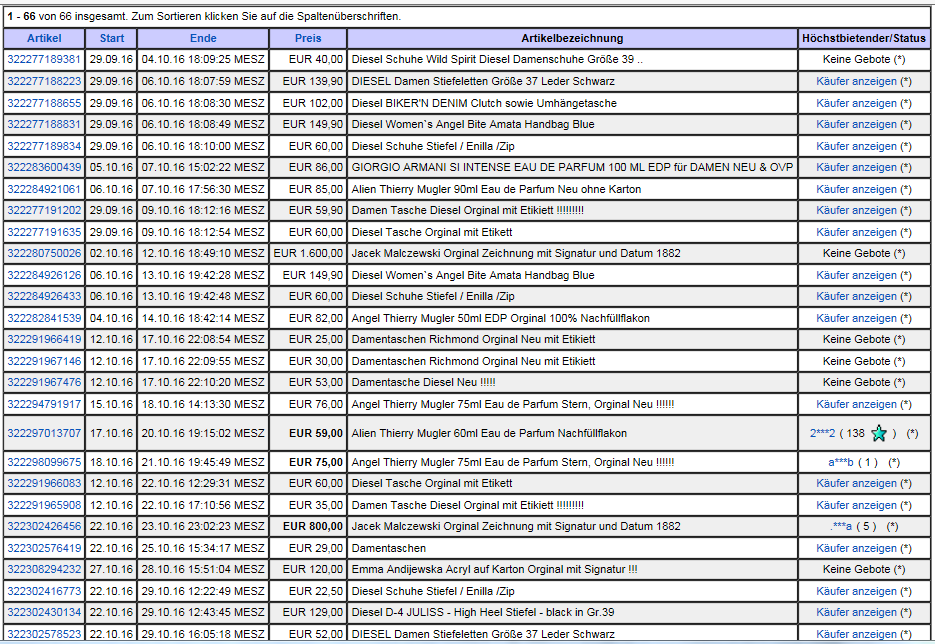Show buyer for article 322277188223
Viewport: 935px width, 644px height.
(856, 81)
